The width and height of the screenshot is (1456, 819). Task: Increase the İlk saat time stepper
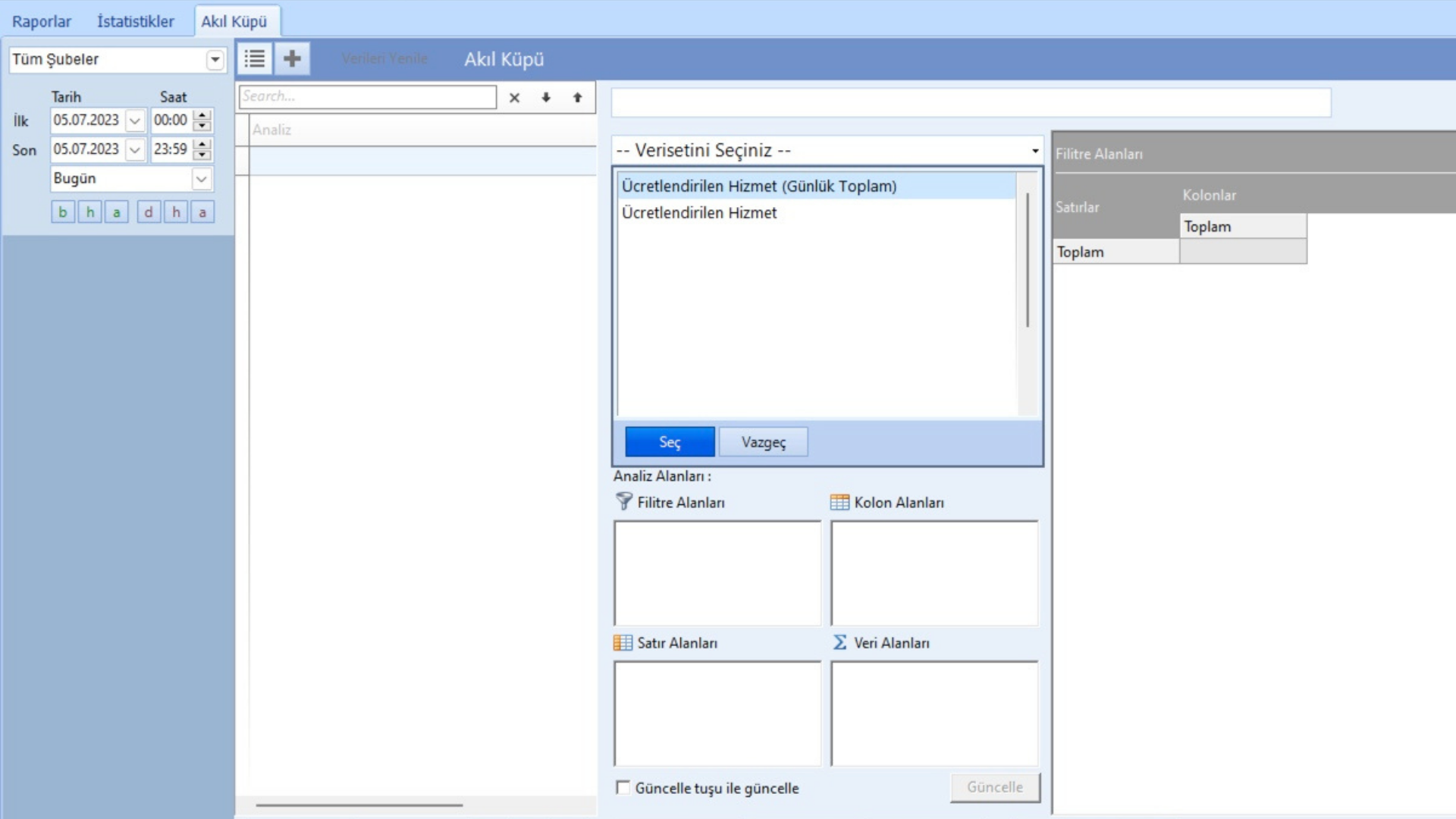[202, 115]
